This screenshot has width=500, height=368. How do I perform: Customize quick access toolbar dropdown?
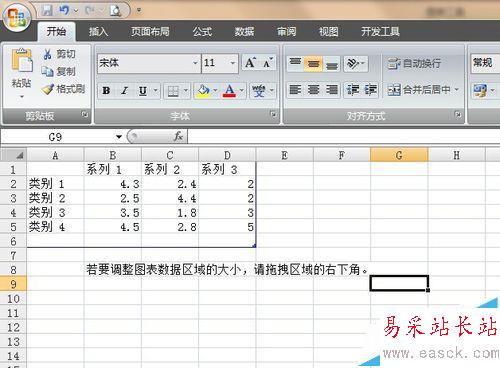point(139,10)
